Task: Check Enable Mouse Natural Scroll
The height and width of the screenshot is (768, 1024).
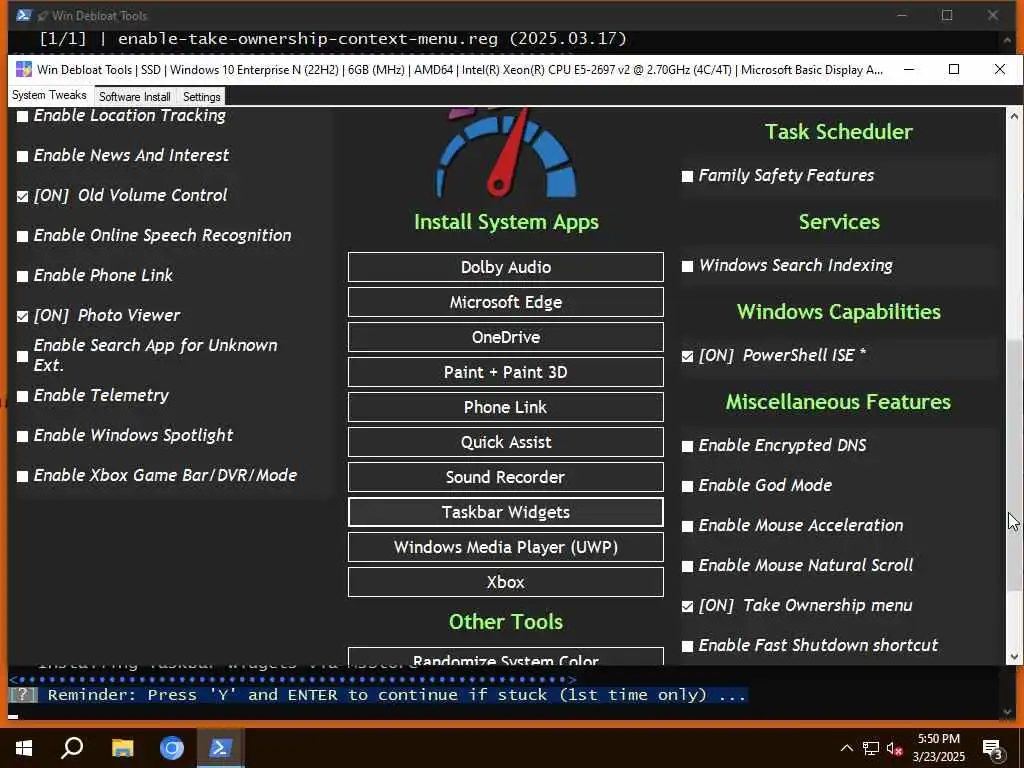Action: pyautogui.click(x=687, y=566)
